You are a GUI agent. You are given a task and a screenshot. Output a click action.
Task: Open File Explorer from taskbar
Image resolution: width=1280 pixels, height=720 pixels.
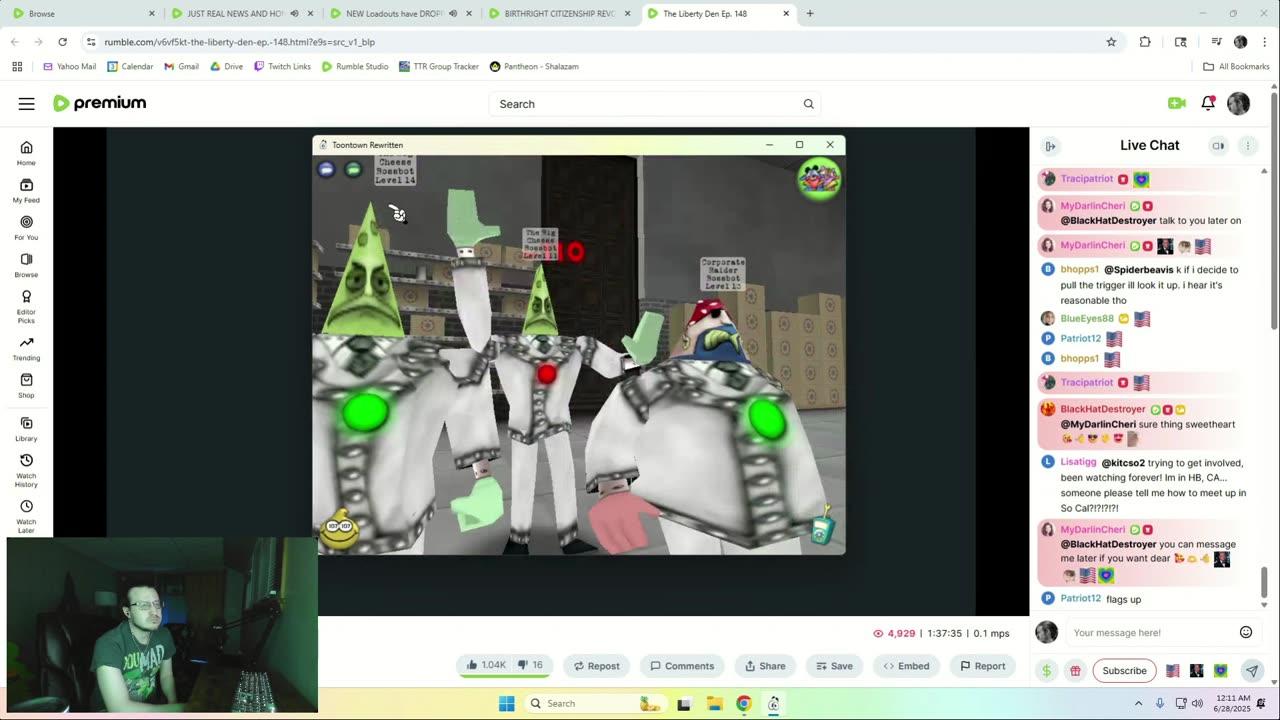click(714, 703)
